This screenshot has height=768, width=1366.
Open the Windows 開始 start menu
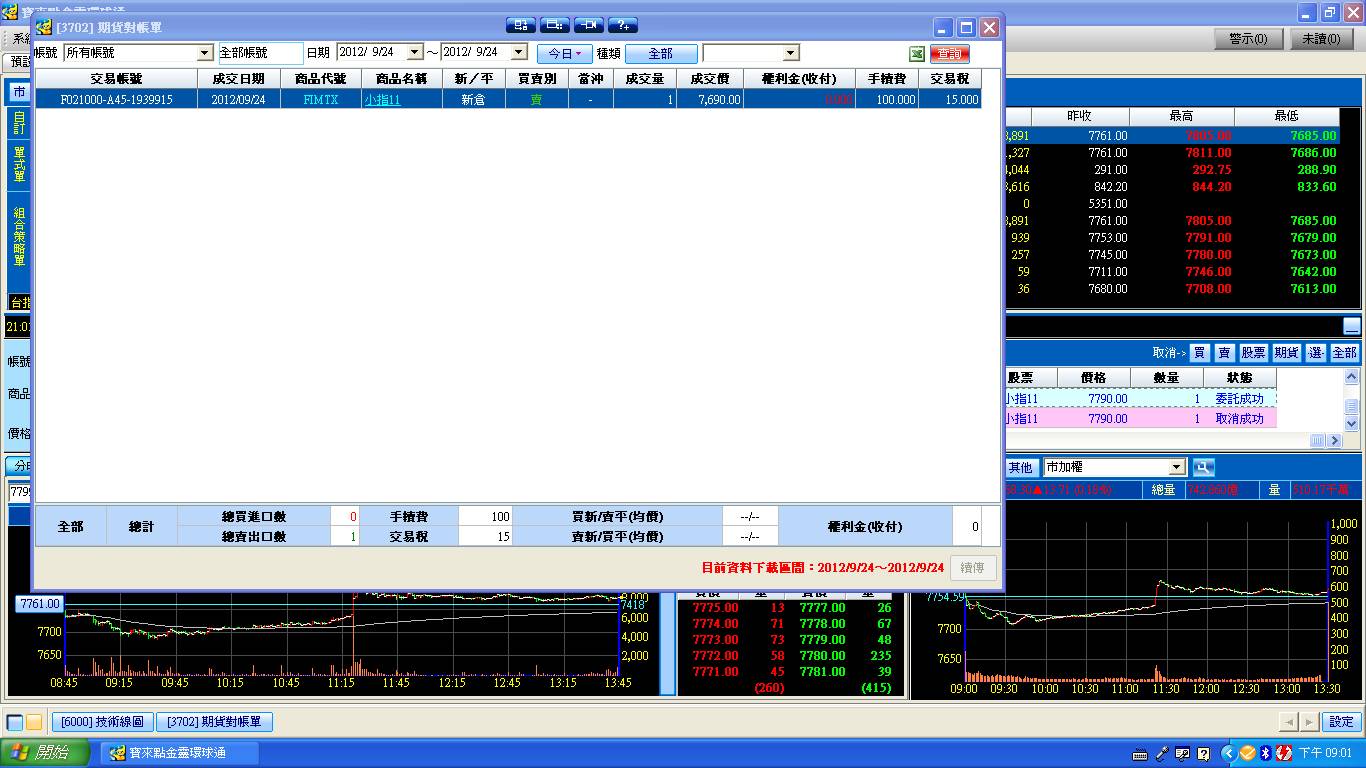coord(47,753)
